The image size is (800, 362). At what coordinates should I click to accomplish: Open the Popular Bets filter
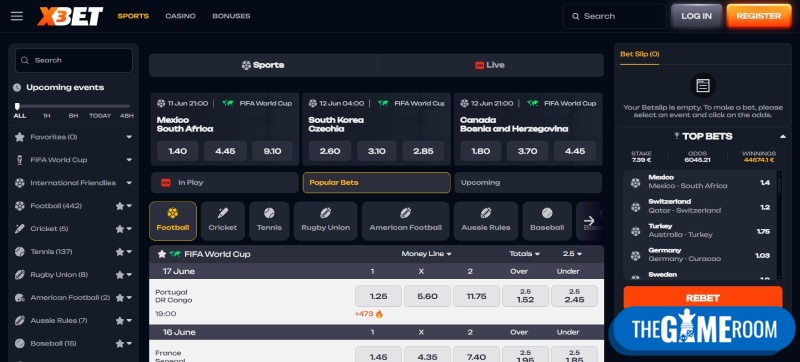[377, 183]
